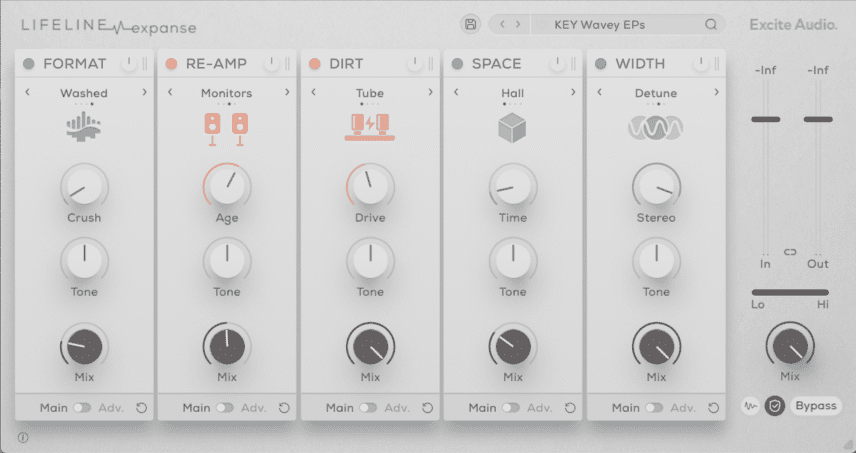Click the In/Out link chain icon
The height and width of the screenshot is (453, 856).
[x=790, y=252]
